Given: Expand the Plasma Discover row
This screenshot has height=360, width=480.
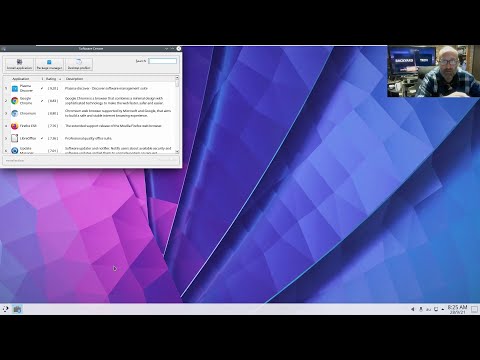Looking at the screenshot, I should (6, 88).
